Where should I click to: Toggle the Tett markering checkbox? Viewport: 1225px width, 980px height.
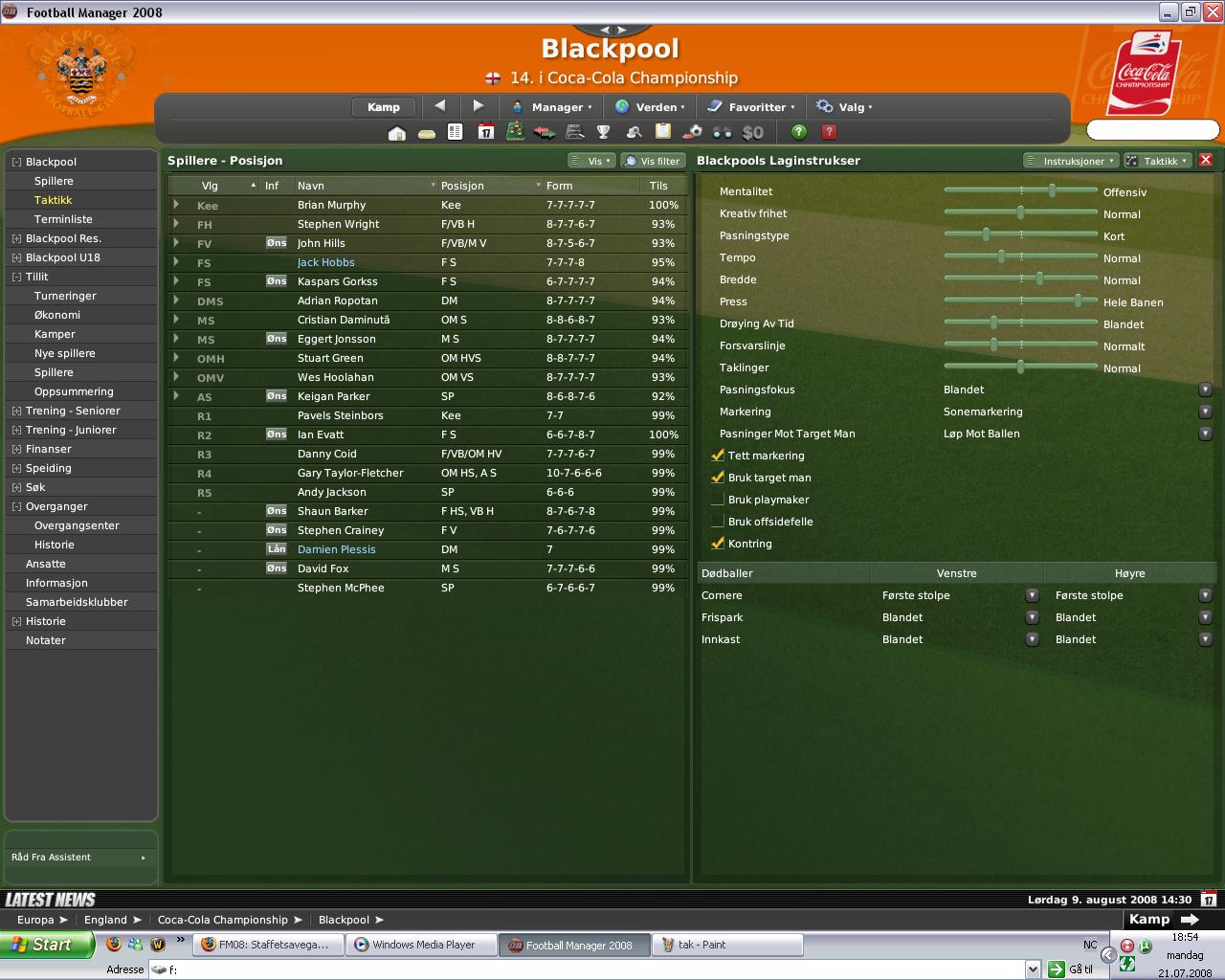[x=718, y=456]
